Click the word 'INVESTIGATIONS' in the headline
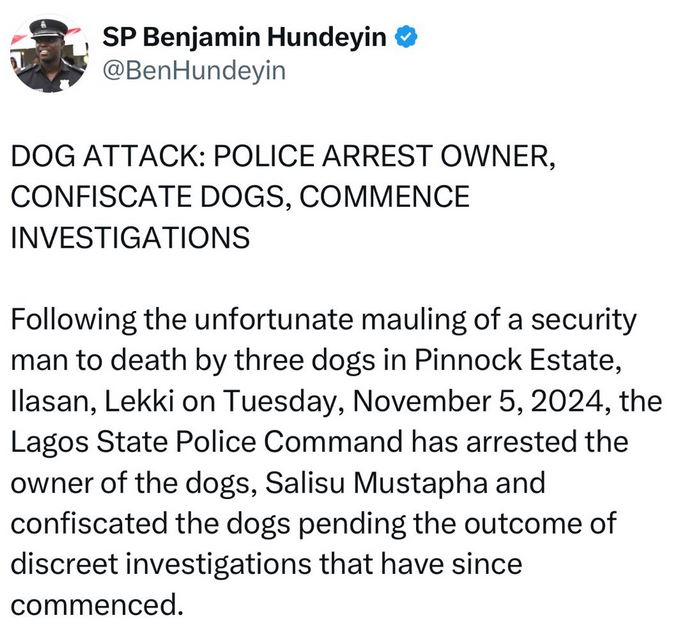Image resolution: width=675 pixels, height=629 pixels. 130,237
